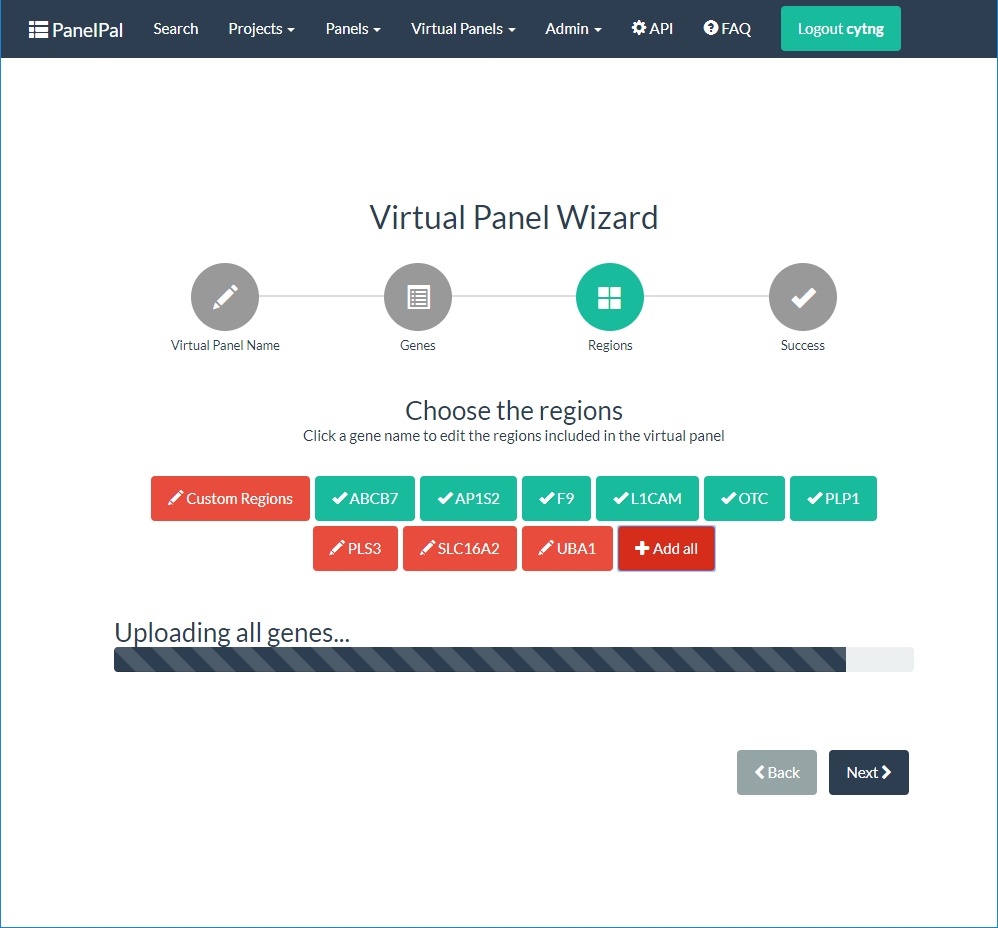The image size is (998, 928).
Task: Go Back to previous wizard step
Action: click(x=777, y=773)
